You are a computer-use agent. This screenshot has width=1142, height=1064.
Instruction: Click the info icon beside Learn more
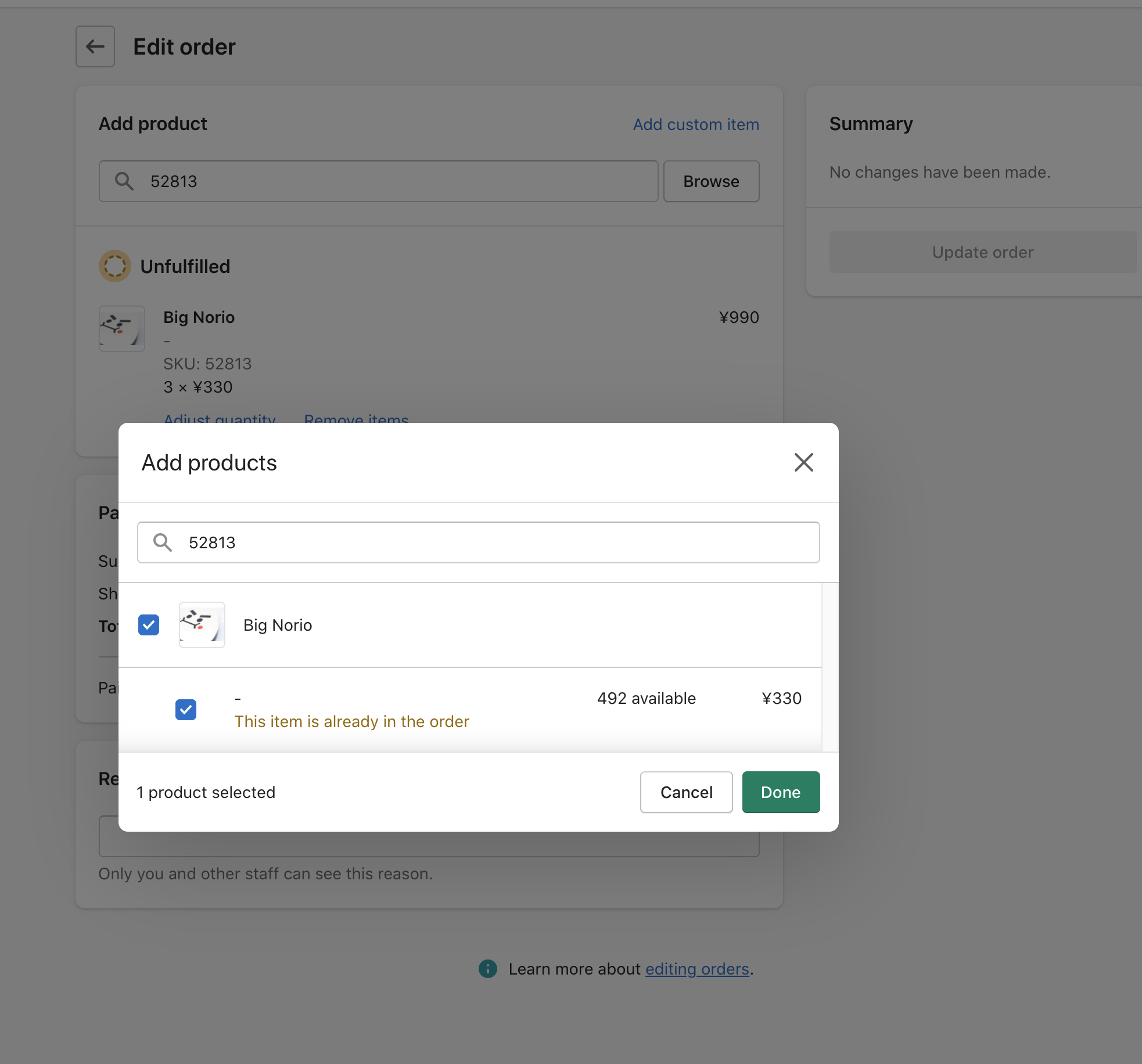(487, 968)
